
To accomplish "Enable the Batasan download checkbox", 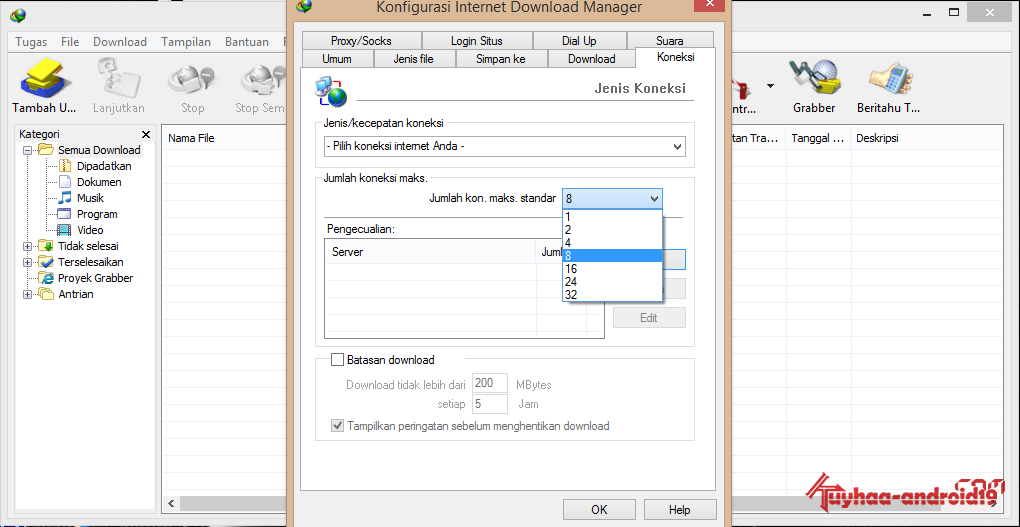I will 337,359.
